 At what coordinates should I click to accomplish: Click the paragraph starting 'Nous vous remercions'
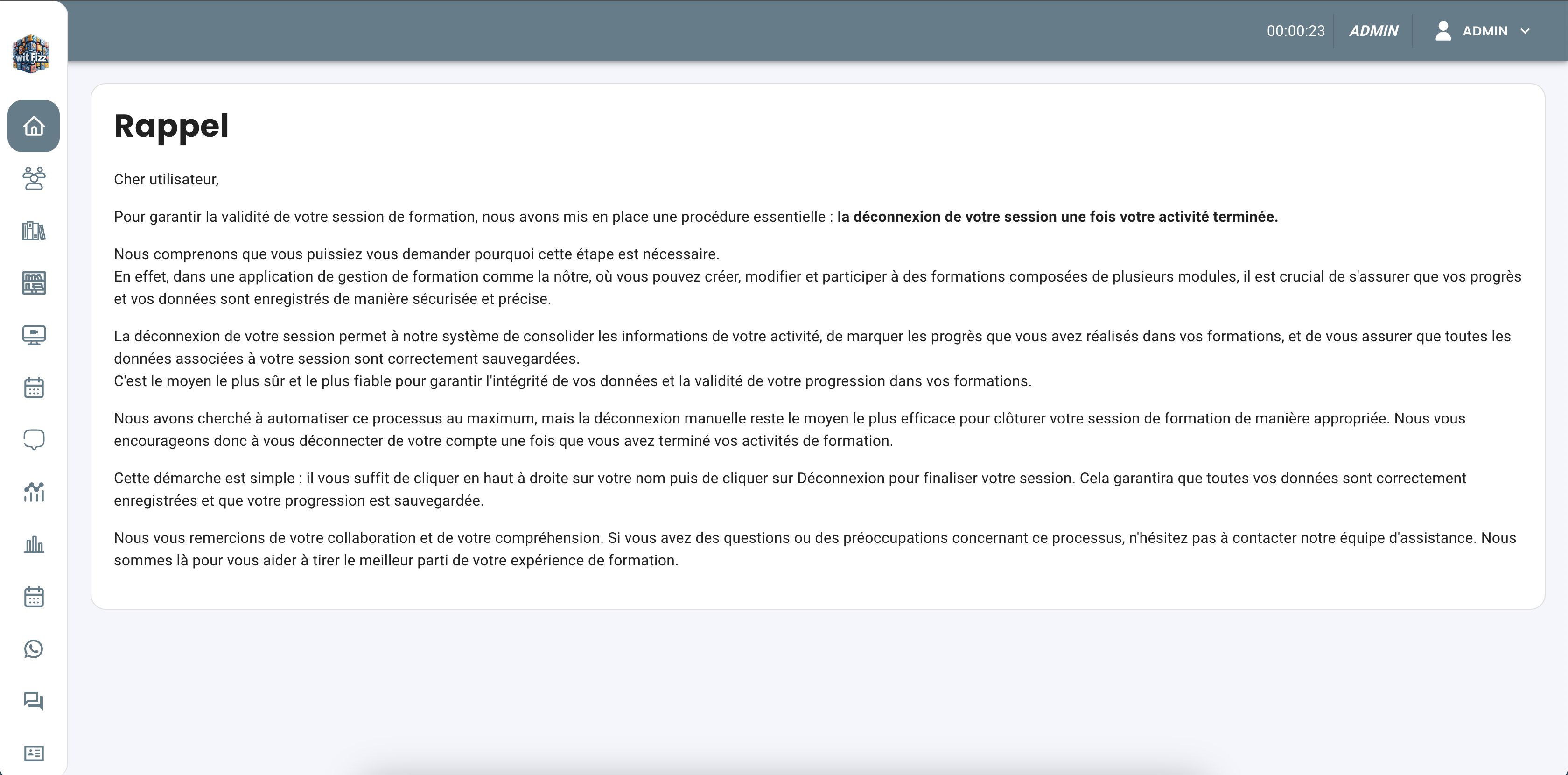click(x=814, y=549)
